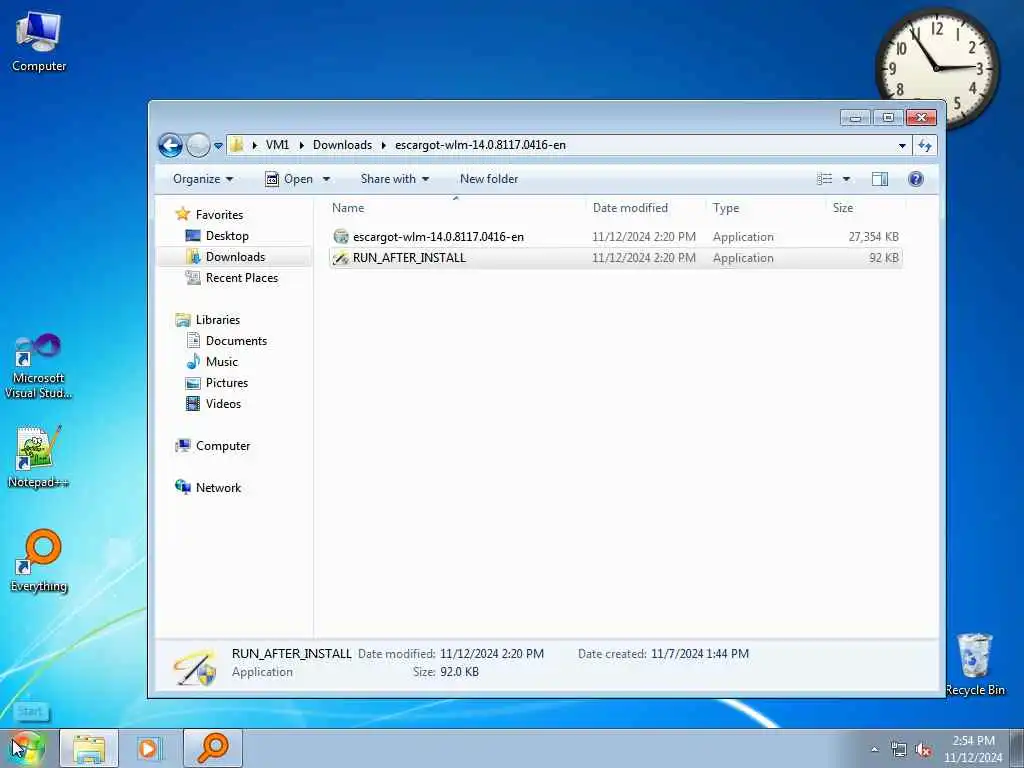Screen dimensions: 1024x768
Task: Click Everything search taskbar icon
Action: click(213, 748)
